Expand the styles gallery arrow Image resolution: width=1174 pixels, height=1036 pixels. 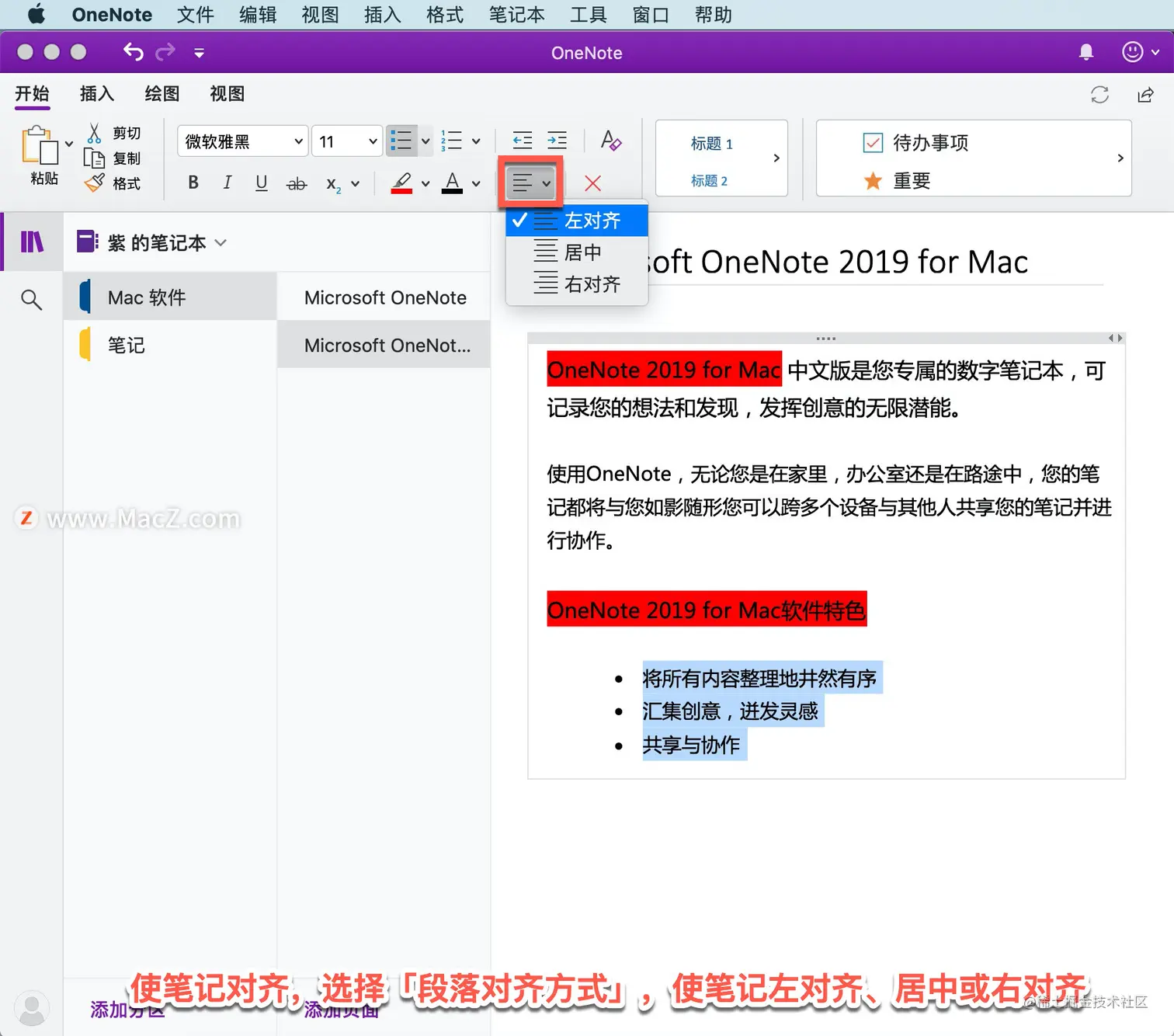point(776,158)
